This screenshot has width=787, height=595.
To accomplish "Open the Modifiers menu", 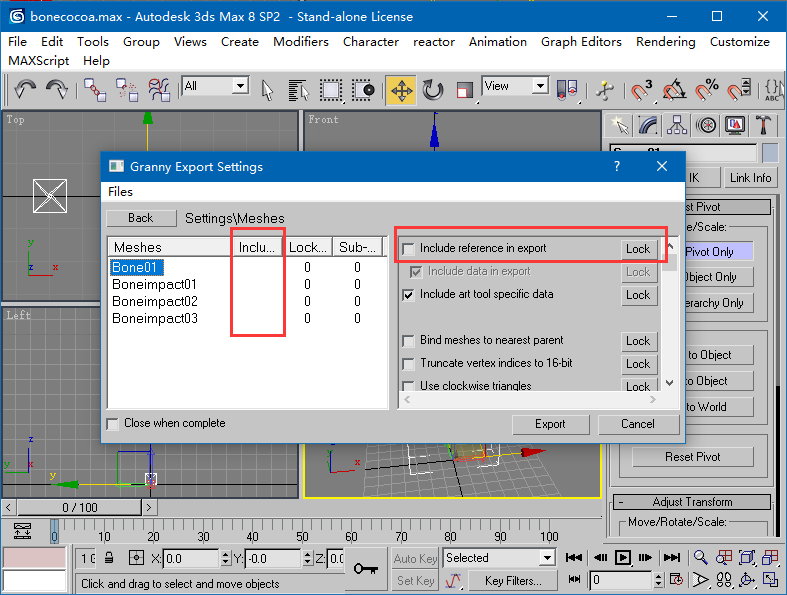I will point(301,42).
